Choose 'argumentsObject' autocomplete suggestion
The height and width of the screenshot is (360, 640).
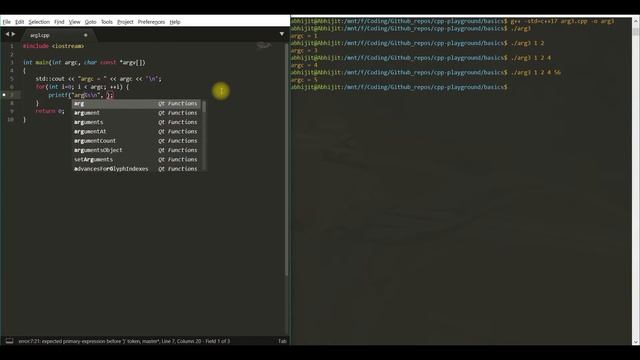click(x=136, y=150)
